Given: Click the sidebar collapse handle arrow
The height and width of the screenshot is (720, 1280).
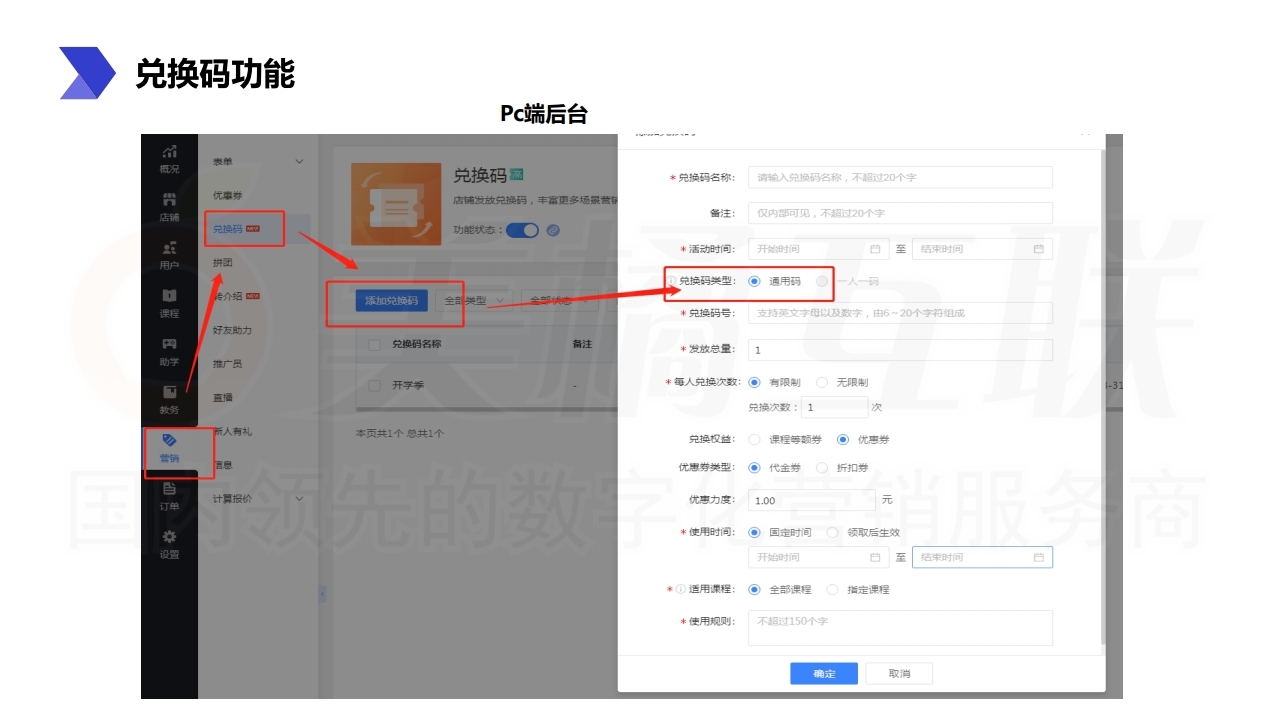Looking at the screenshot, I should (322, 594).
